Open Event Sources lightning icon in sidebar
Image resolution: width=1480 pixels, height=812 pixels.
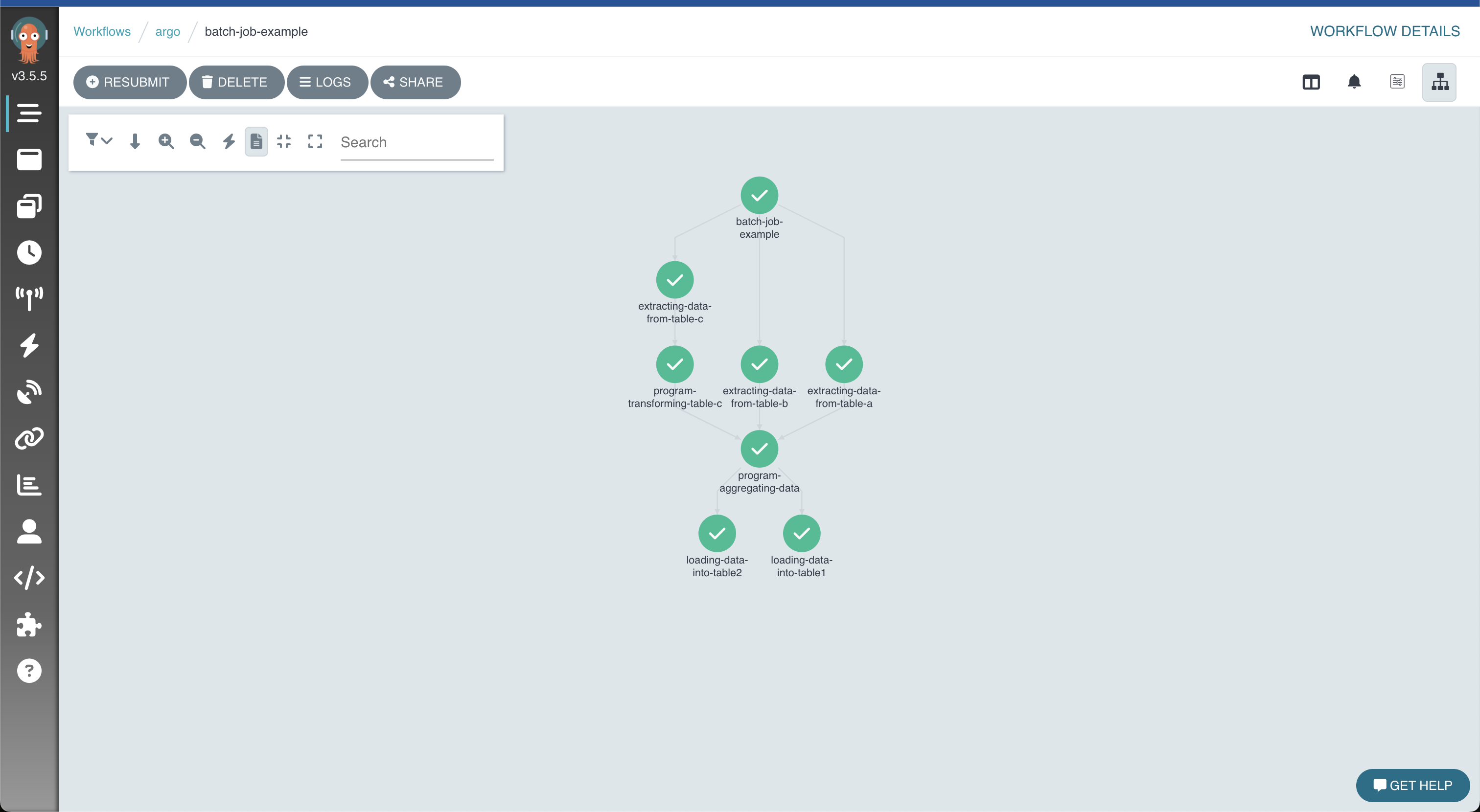[29, 345]
